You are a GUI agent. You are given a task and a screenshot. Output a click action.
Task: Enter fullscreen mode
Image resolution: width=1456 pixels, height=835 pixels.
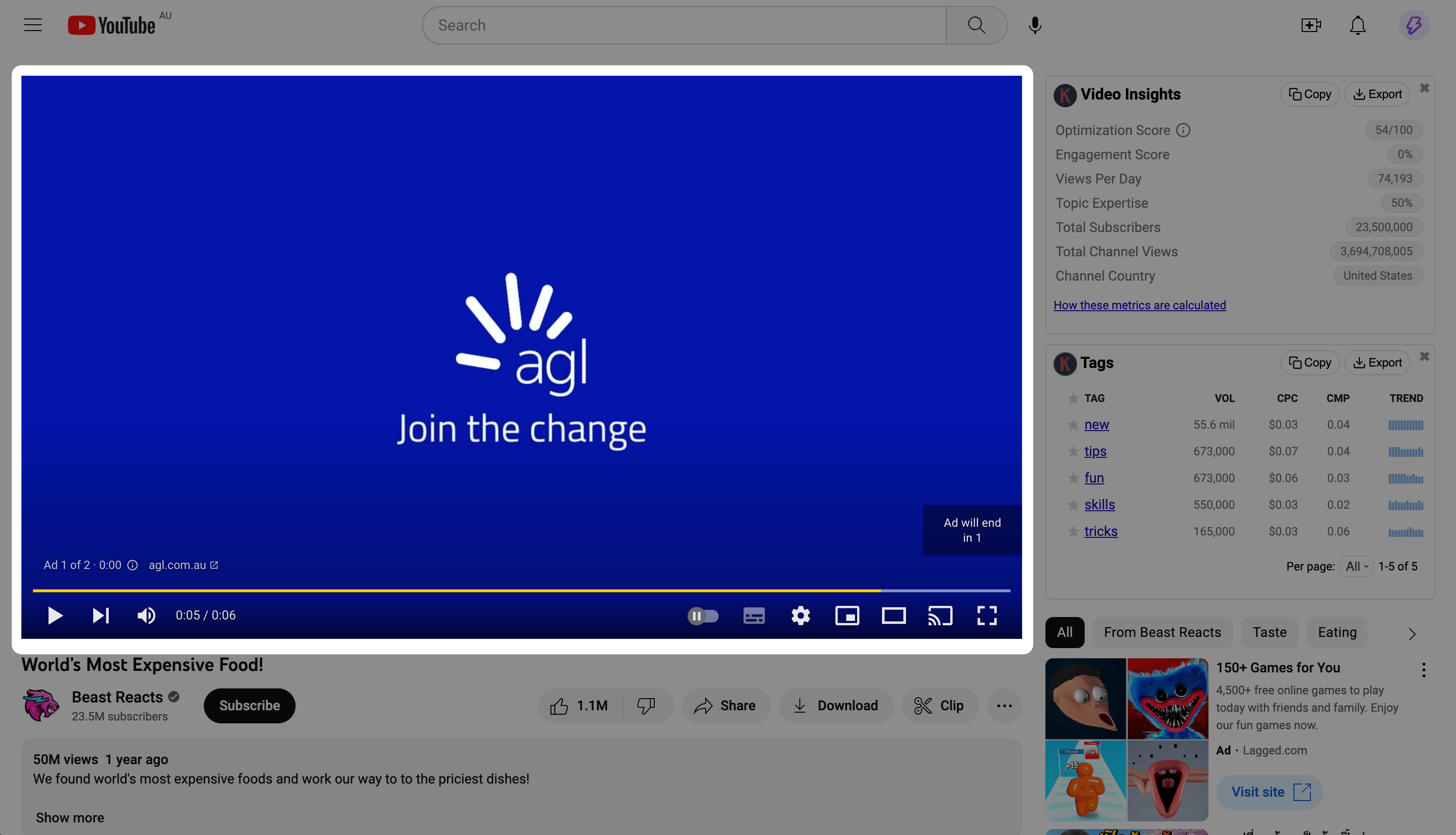(x=987, y=616)
